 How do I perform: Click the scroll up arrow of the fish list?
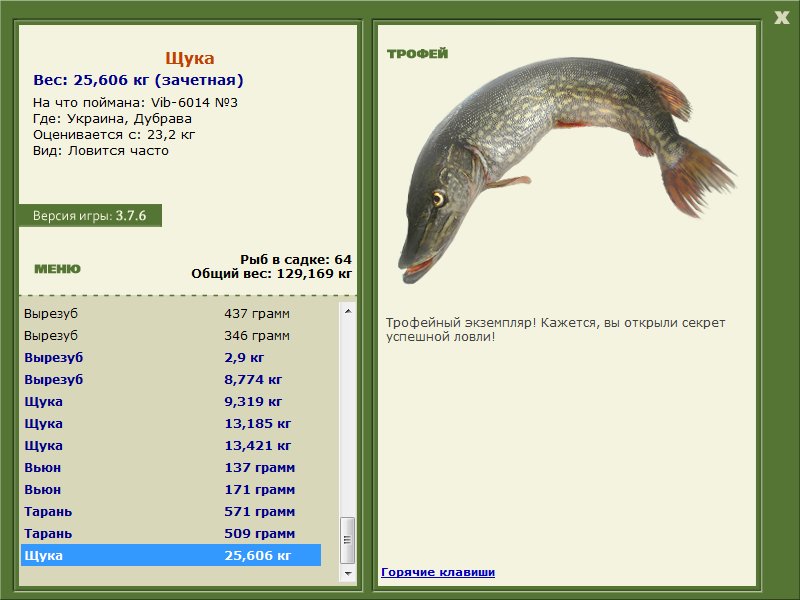(x=348, y=311)
